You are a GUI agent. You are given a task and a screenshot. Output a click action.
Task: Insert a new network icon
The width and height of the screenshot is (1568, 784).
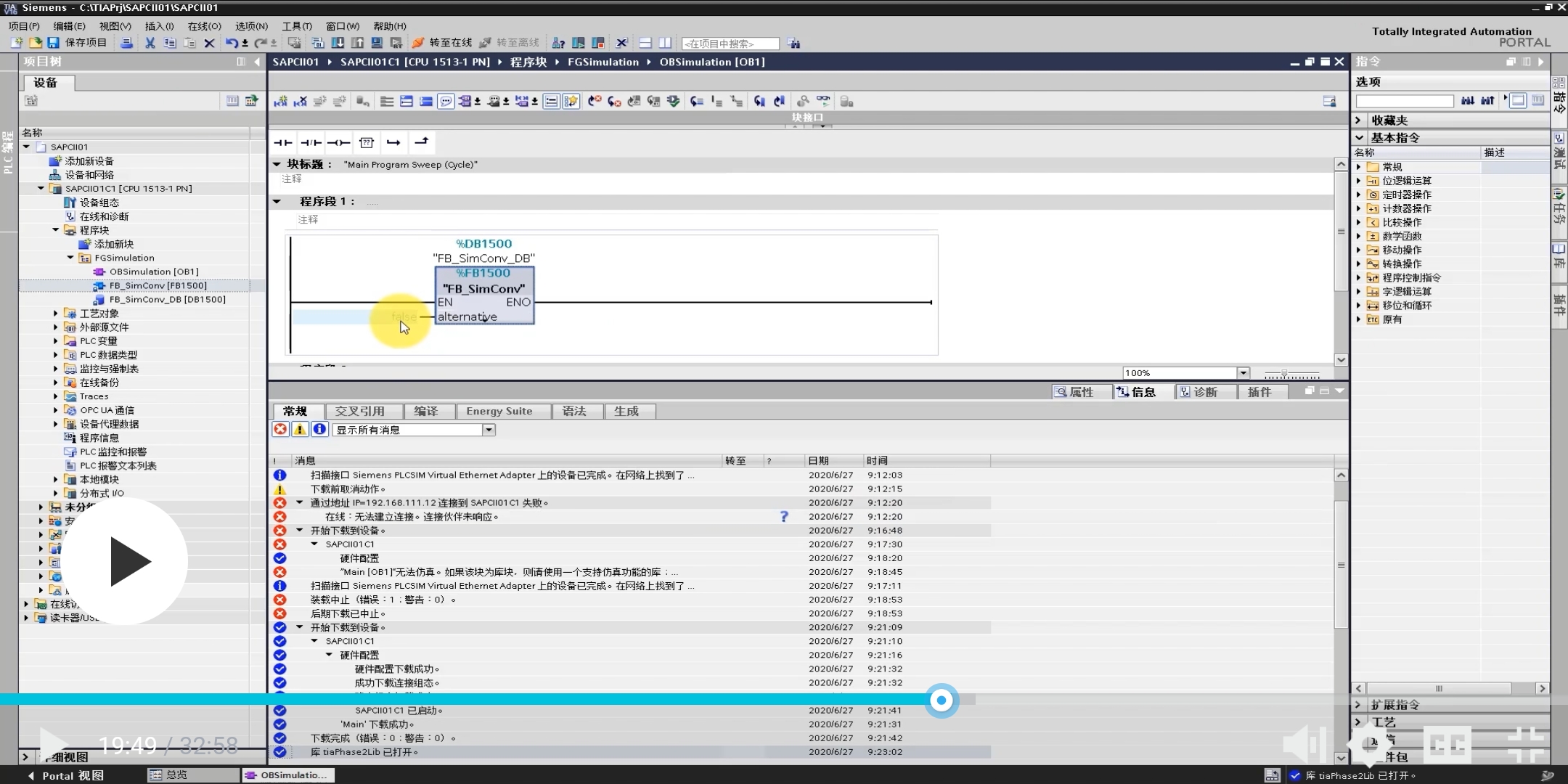[280, 102]
